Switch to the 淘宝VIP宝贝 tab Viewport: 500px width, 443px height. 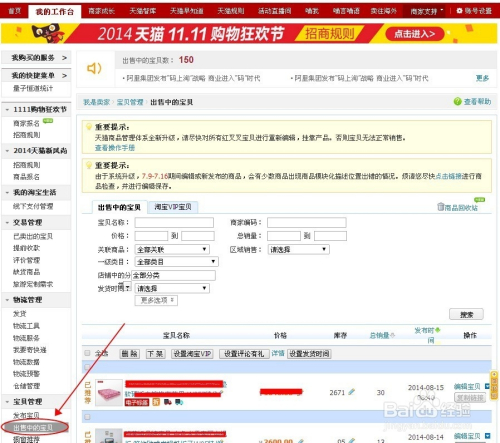(173, 207)
